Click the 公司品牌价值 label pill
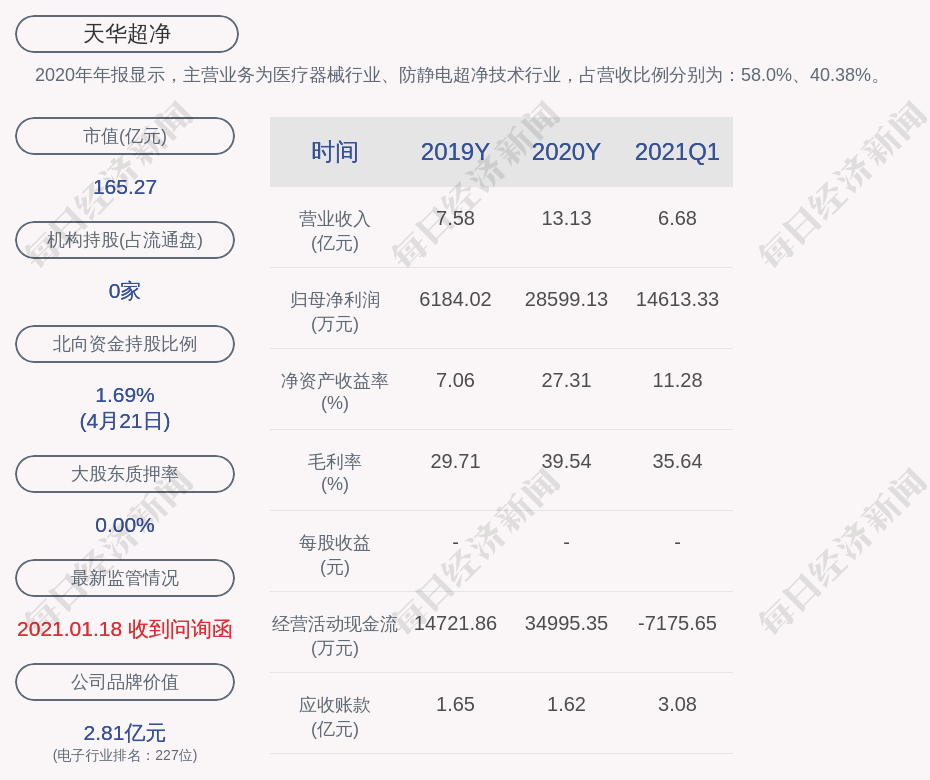The width and height of the screenshot is (930, 780). click(125, 682)
